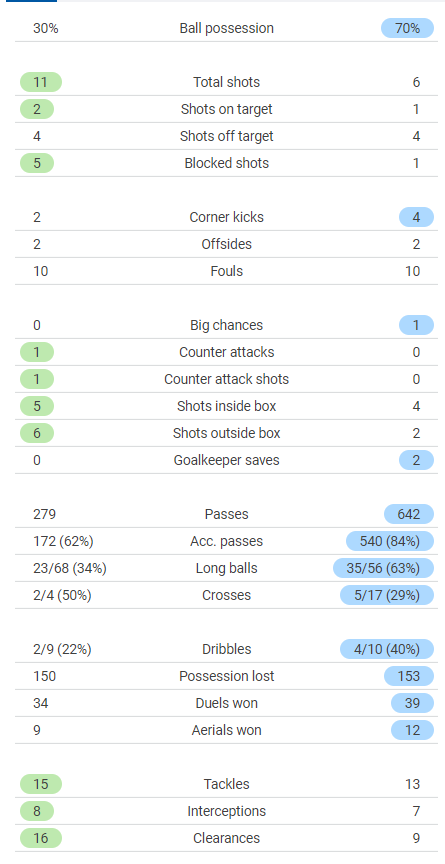Click the Shots on target label

pos(226,109)
